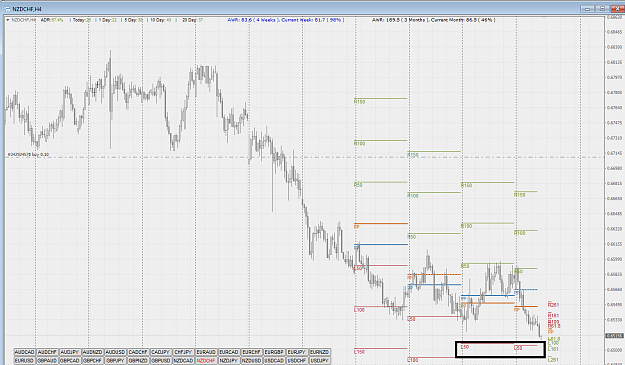Click the AWR 4 Weeks statistics text
This screenshot has height=365, width=625.
click(286, 20)
